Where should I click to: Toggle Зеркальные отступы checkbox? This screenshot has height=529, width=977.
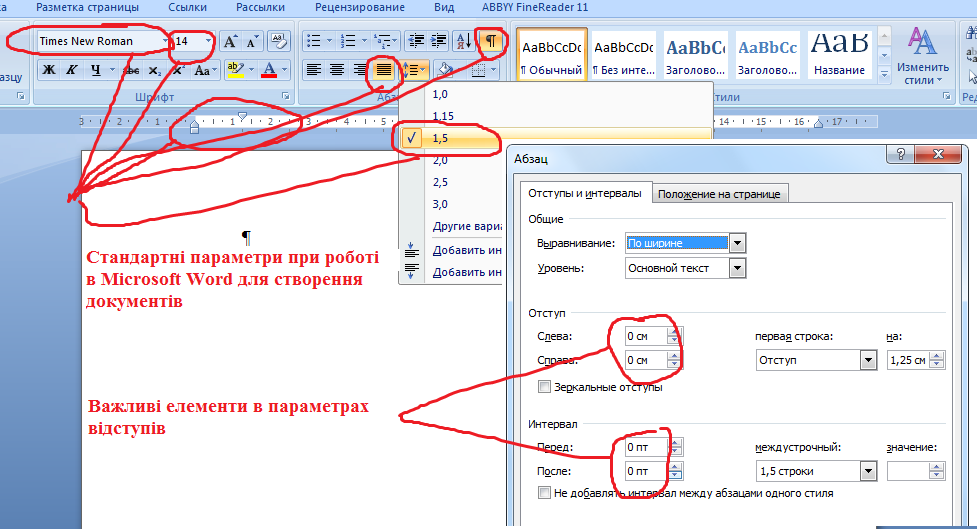tap(545, 387)
